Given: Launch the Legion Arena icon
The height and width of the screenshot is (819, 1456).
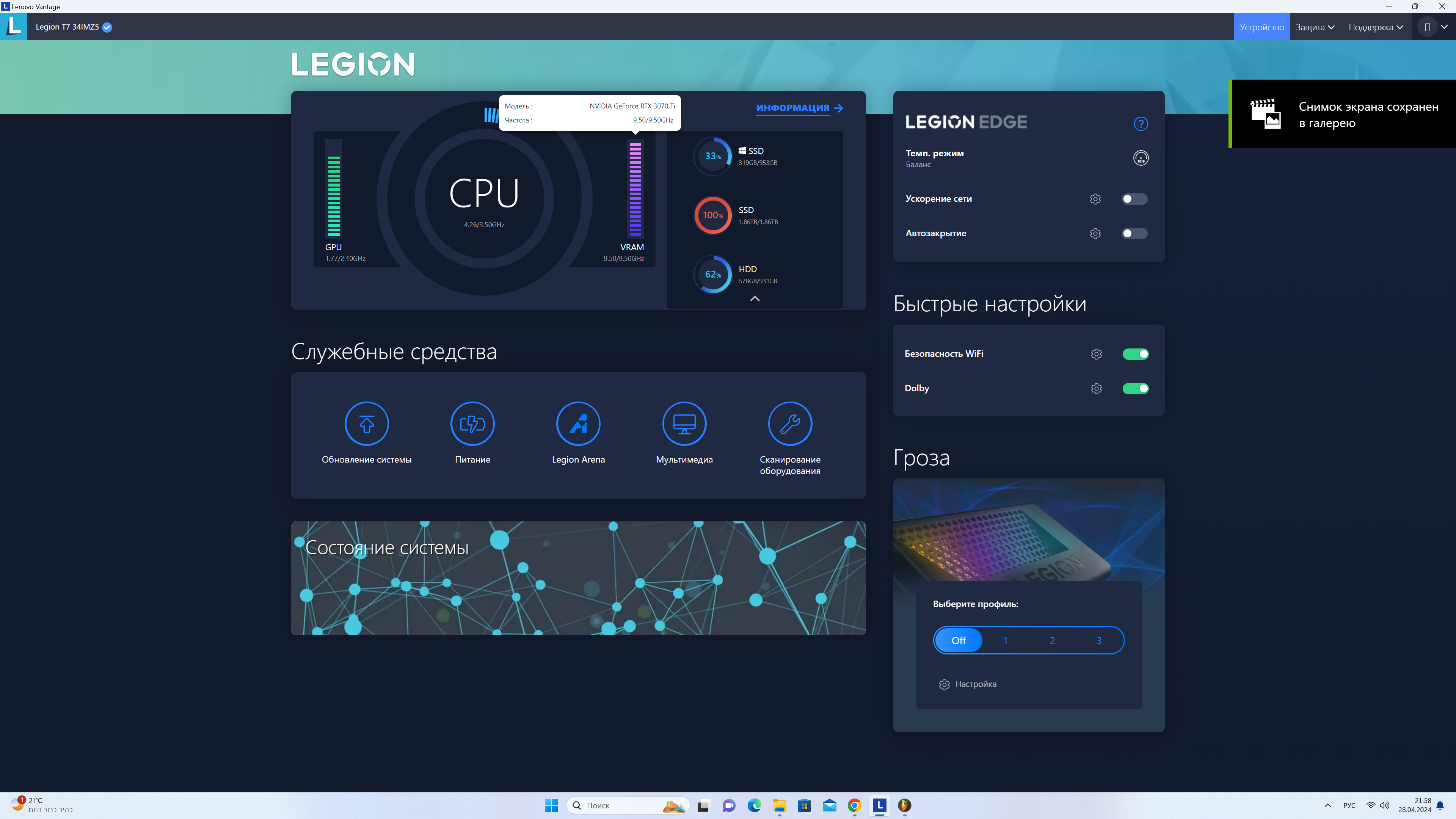Looking at the screenshot, I should pyautogui.click(x=577, y=424).
